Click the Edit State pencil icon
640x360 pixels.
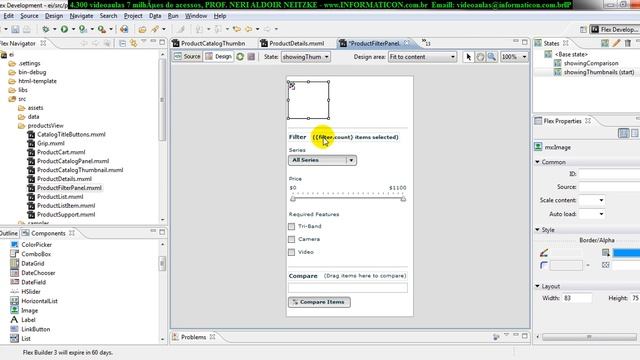[616, 43]
